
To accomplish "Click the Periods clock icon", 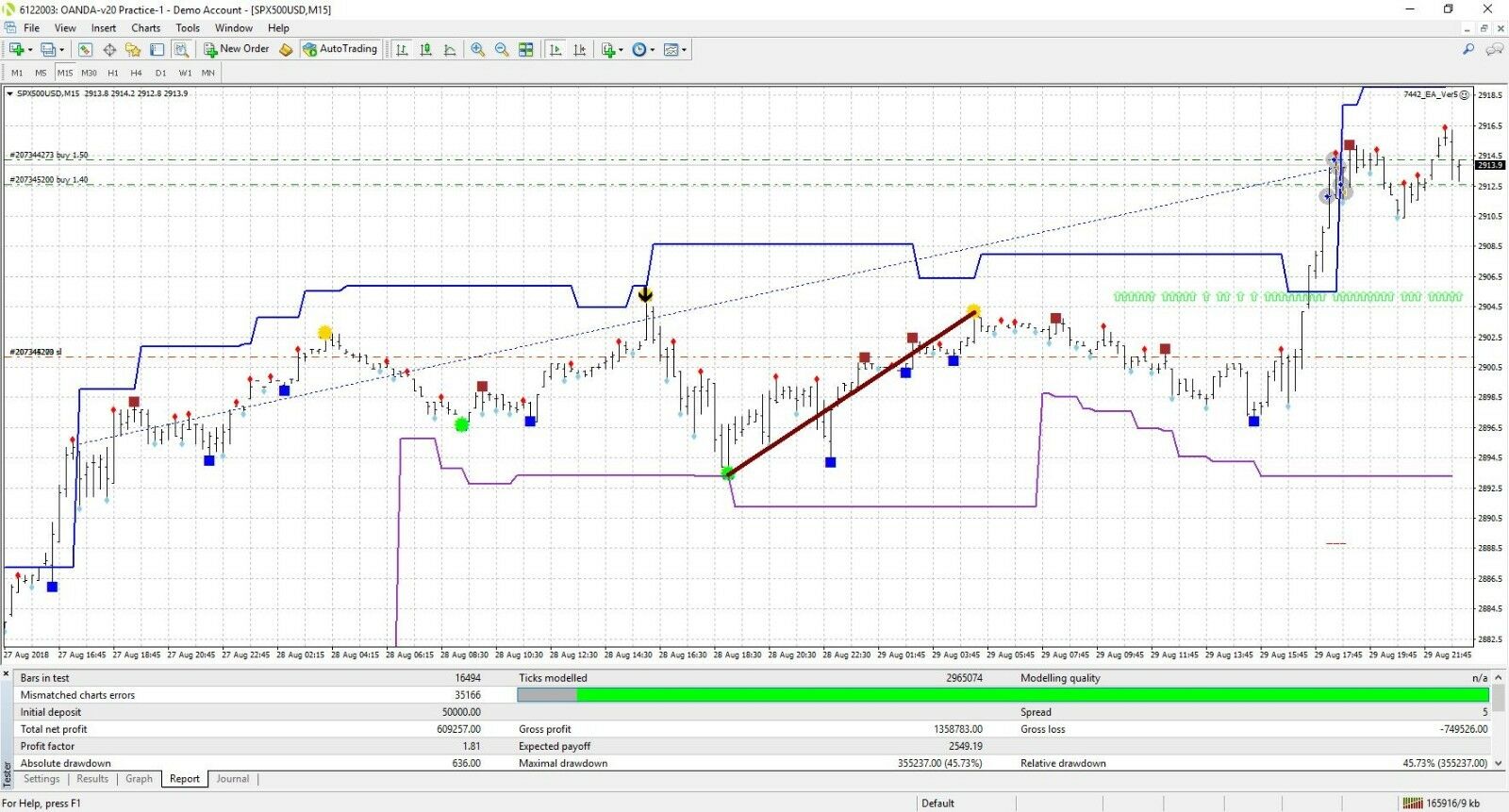I will coord(639,49).
